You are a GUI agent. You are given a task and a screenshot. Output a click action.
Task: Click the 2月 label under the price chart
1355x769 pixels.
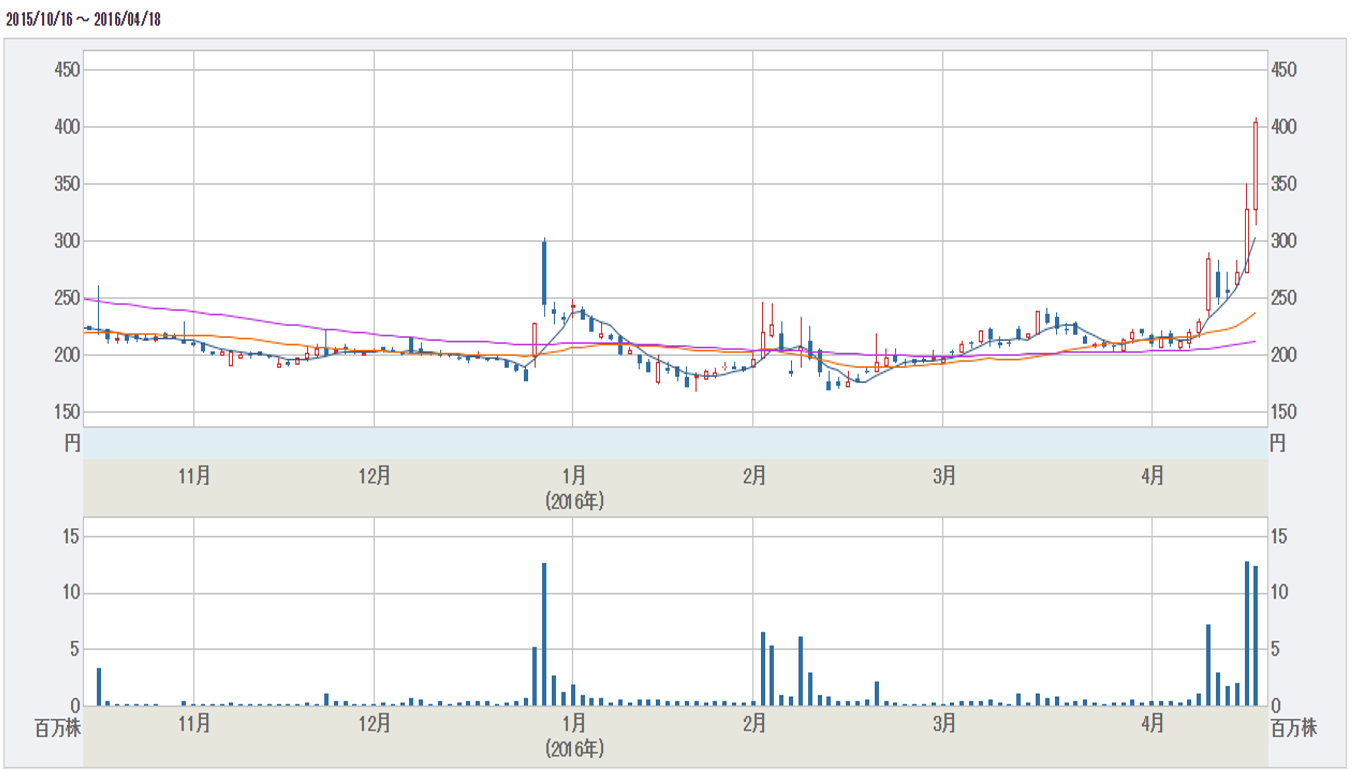(754, 476)
